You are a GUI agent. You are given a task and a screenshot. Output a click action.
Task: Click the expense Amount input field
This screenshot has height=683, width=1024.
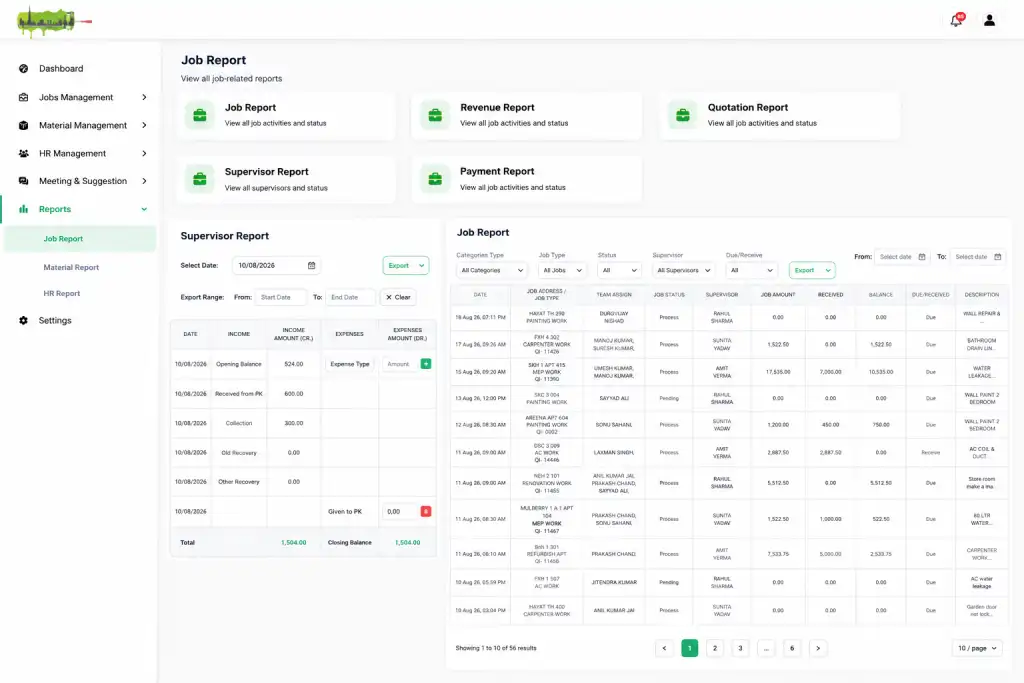[x=400, y=364]
